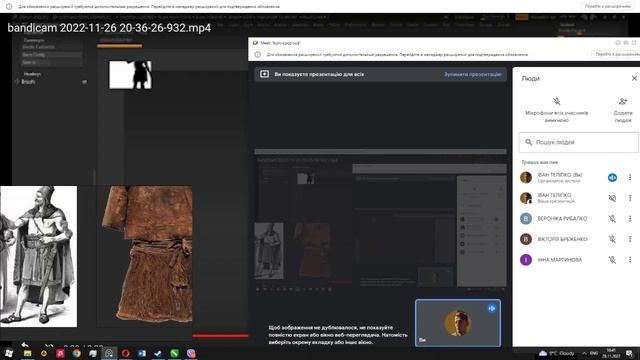This screenshot has width=640, height=360.
Task: Click the extension button in the top browser info bar
Action: tap(607, 6)
